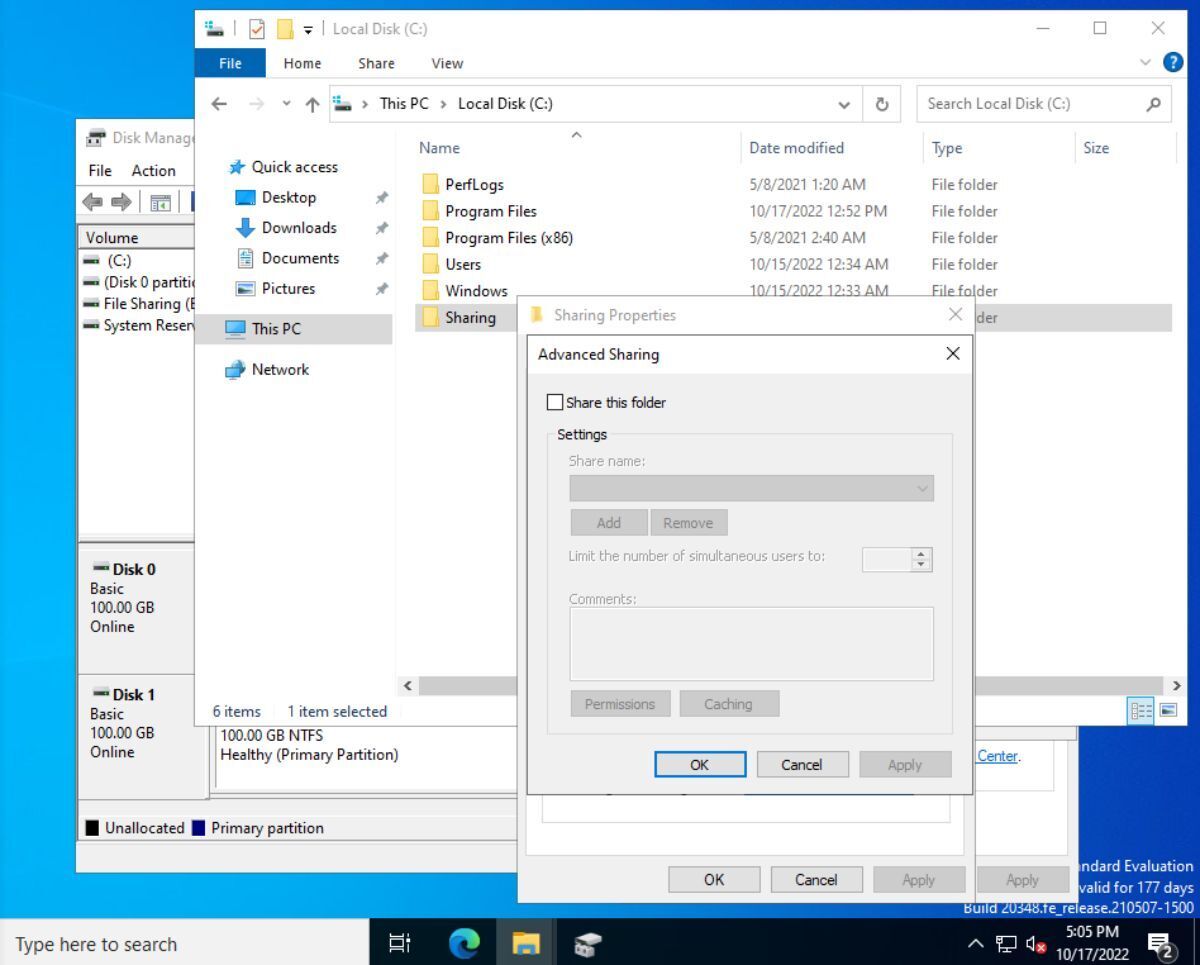Enable the Share this folder checkbox
Screen dimensions: 1200x965
click(x=555, y=402)
